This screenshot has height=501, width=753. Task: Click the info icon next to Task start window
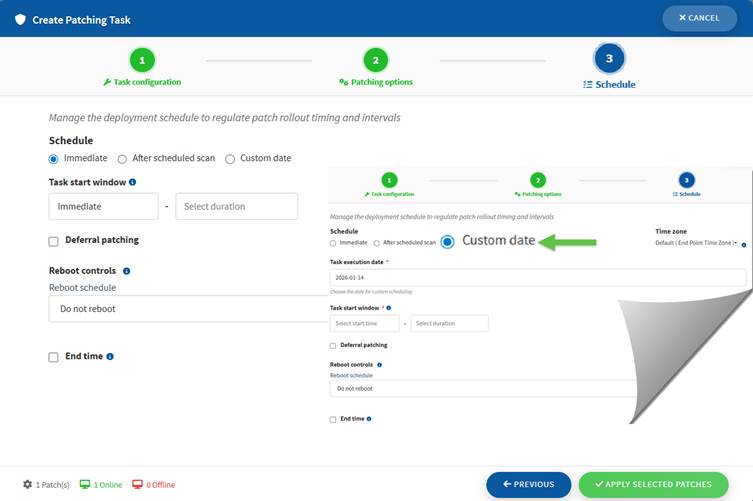(133, 182)
